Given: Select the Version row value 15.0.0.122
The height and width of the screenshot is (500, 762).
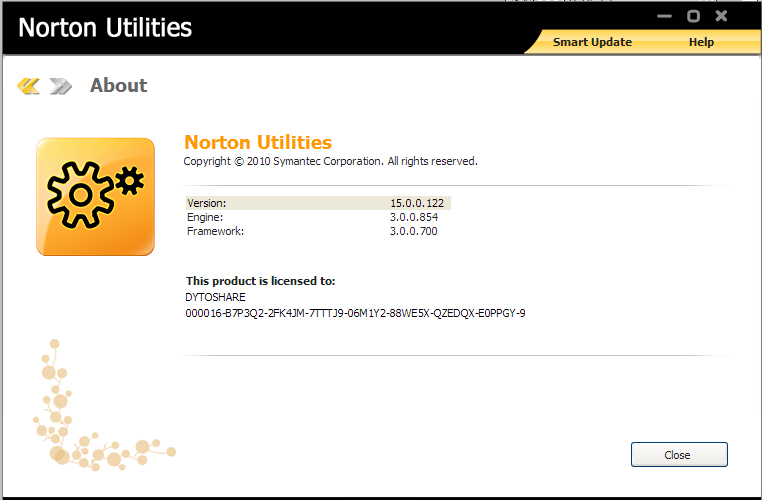Looking at the screenshot, I should (417, 203).
